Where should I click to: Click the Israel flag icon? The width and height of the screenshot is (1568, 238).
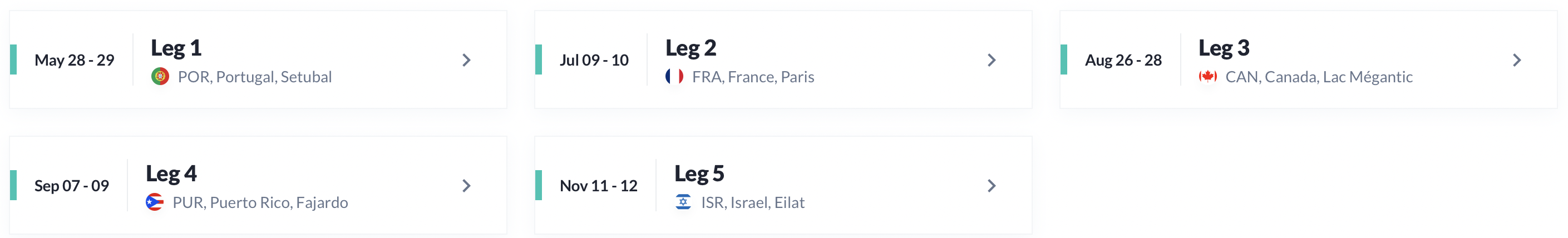[x=683, y=202]
